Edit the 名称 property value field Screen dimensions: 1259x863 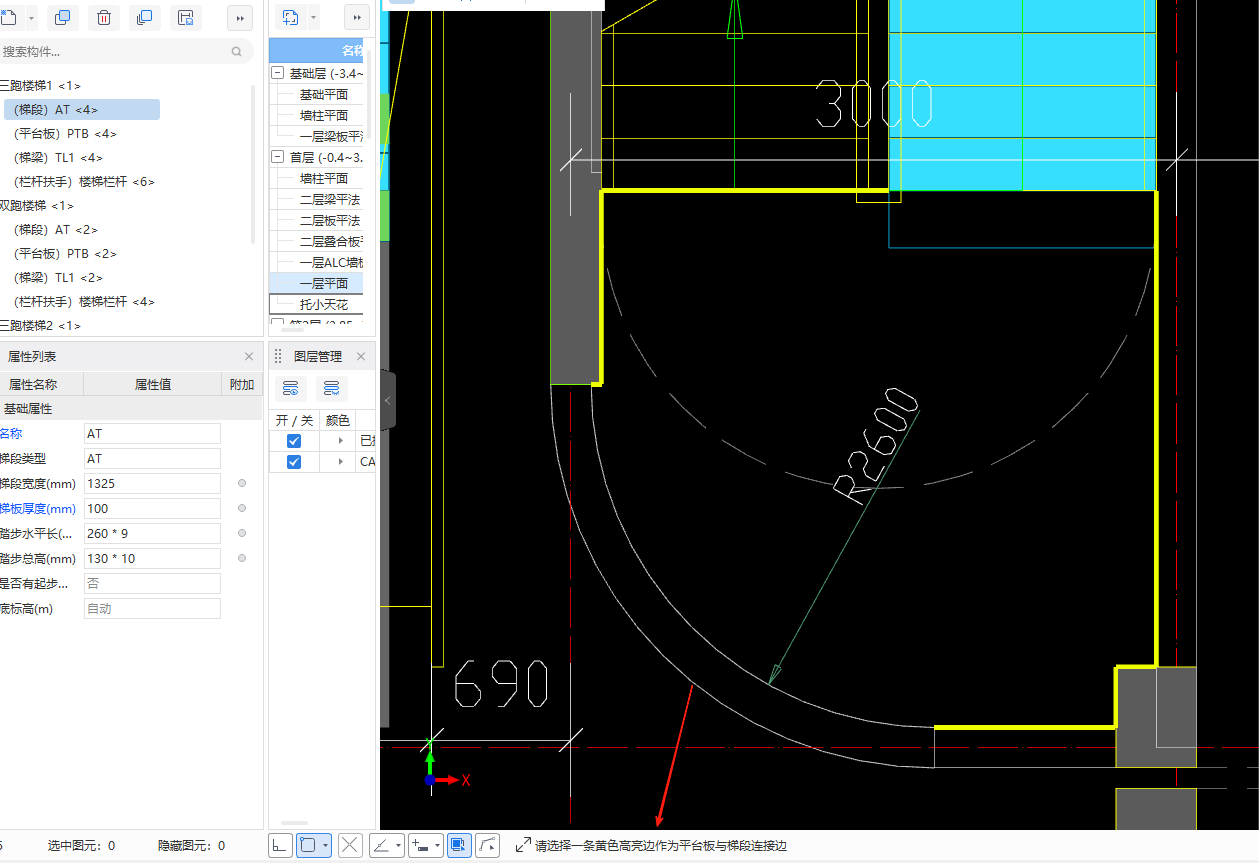pyautogui.click(x=152, y=433)
